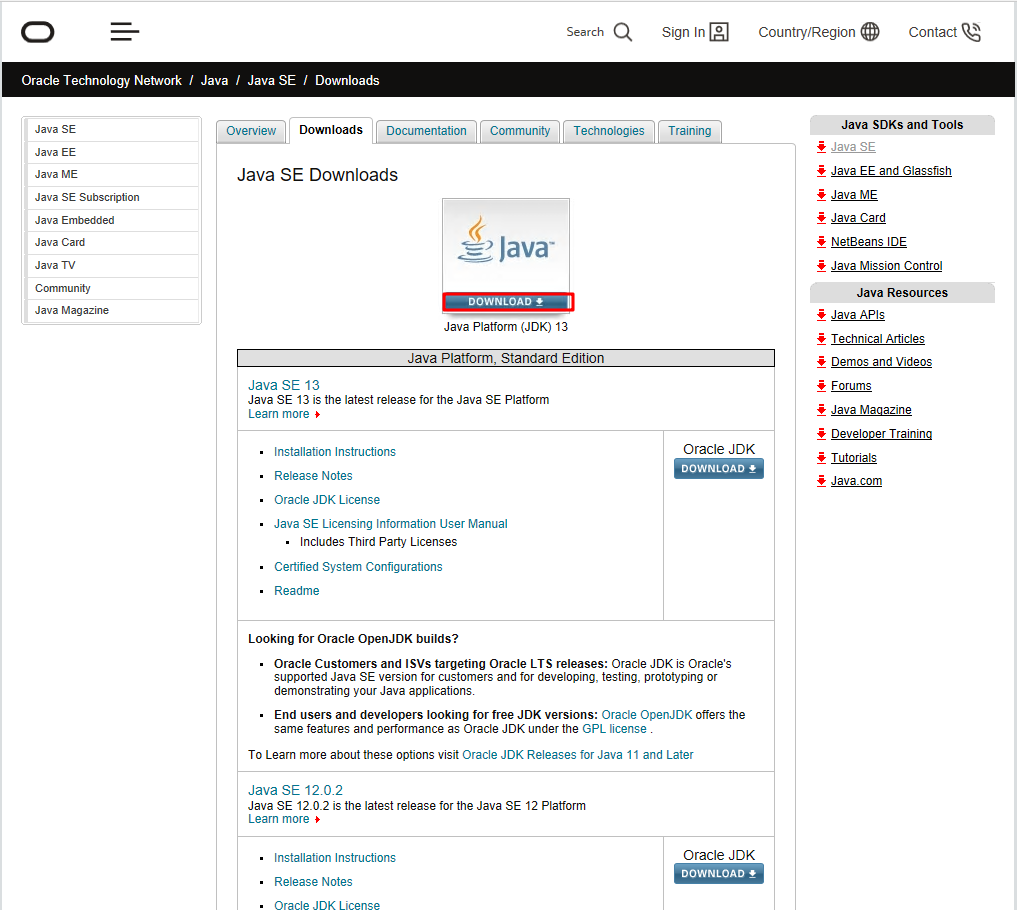1017x910 pixels.
Task: Click Oracle JDK Download for Java SE 13
Action: (x=719, y=468)
